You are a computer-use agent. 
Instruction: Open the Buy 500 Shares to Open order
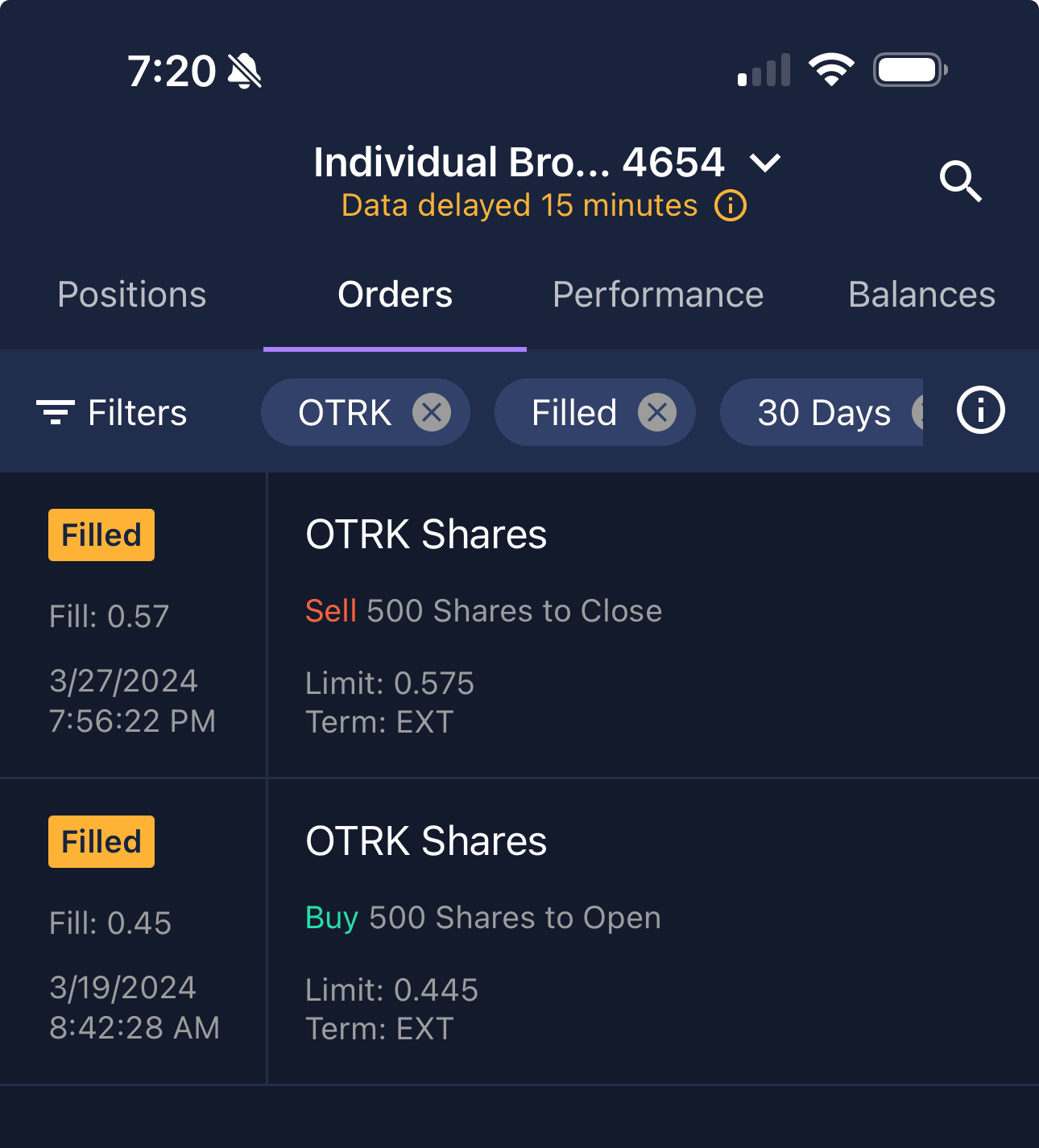(483, 918)
